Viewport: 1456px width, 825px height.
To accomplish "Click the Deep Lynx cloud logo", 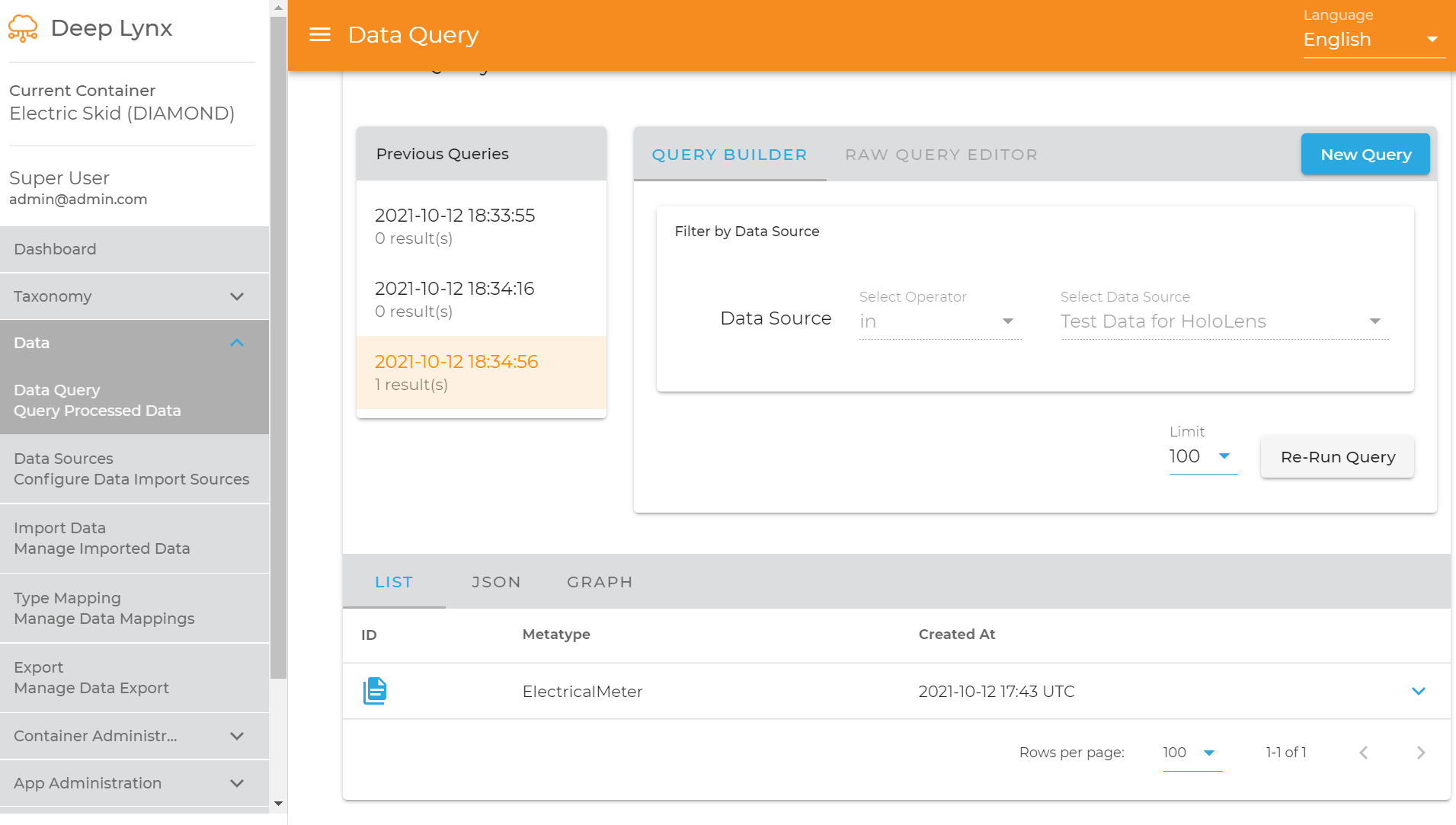I will [23, 28].
